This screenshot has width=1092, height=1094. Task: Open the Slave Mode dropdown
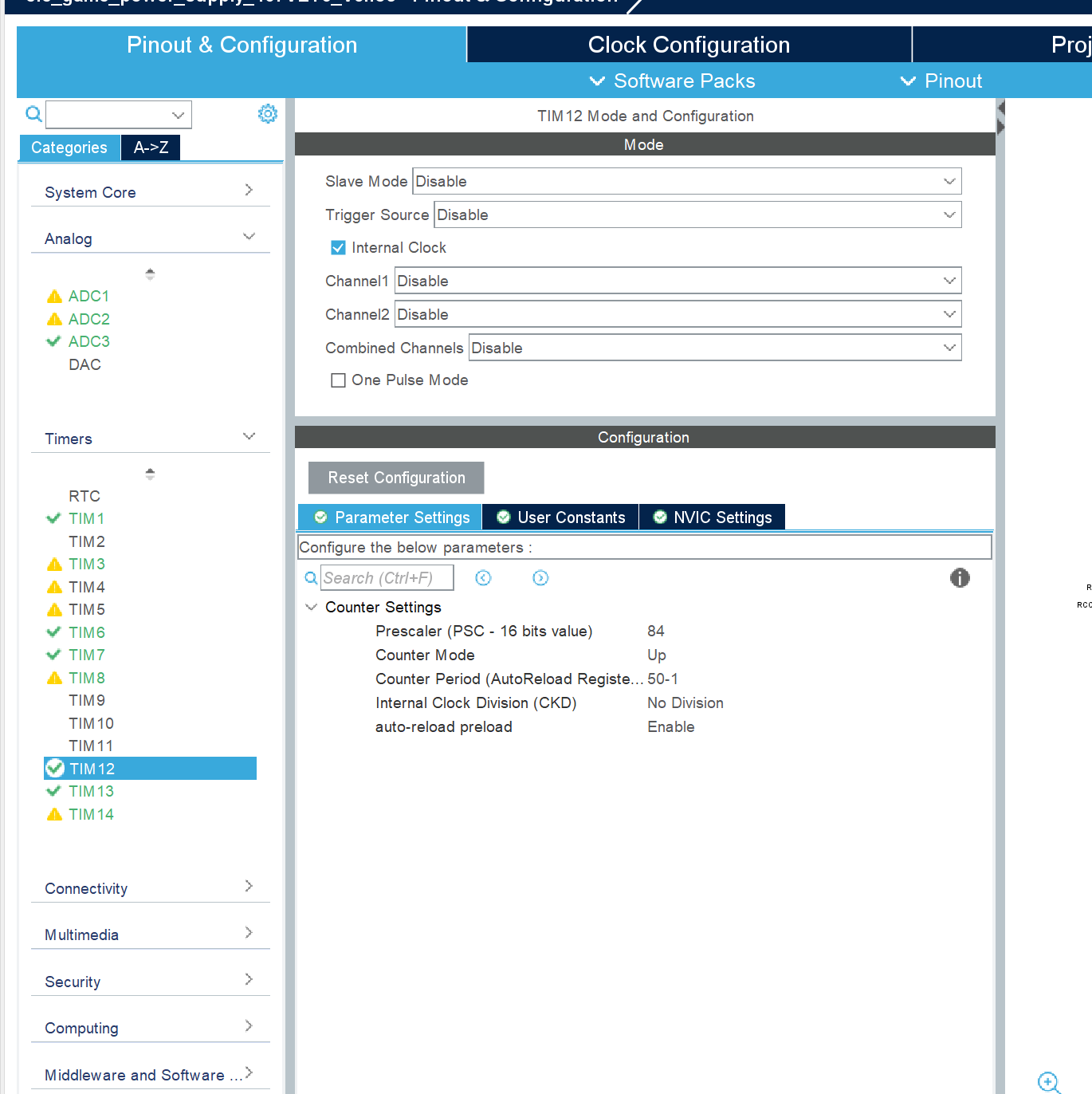(686, 181)
